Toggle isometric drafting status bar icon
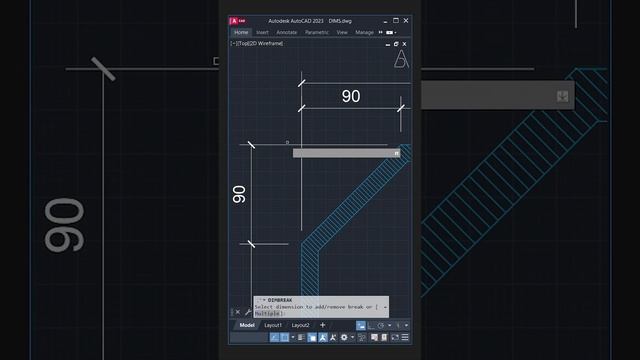The image size is (640, 360). coord(398,326)
